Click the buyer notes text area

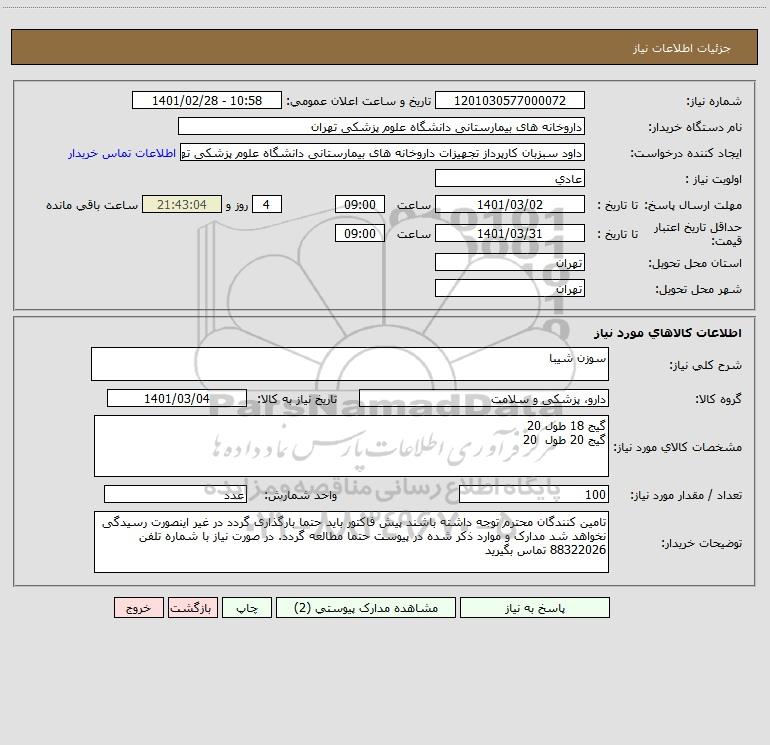click(x=351, y=542)
